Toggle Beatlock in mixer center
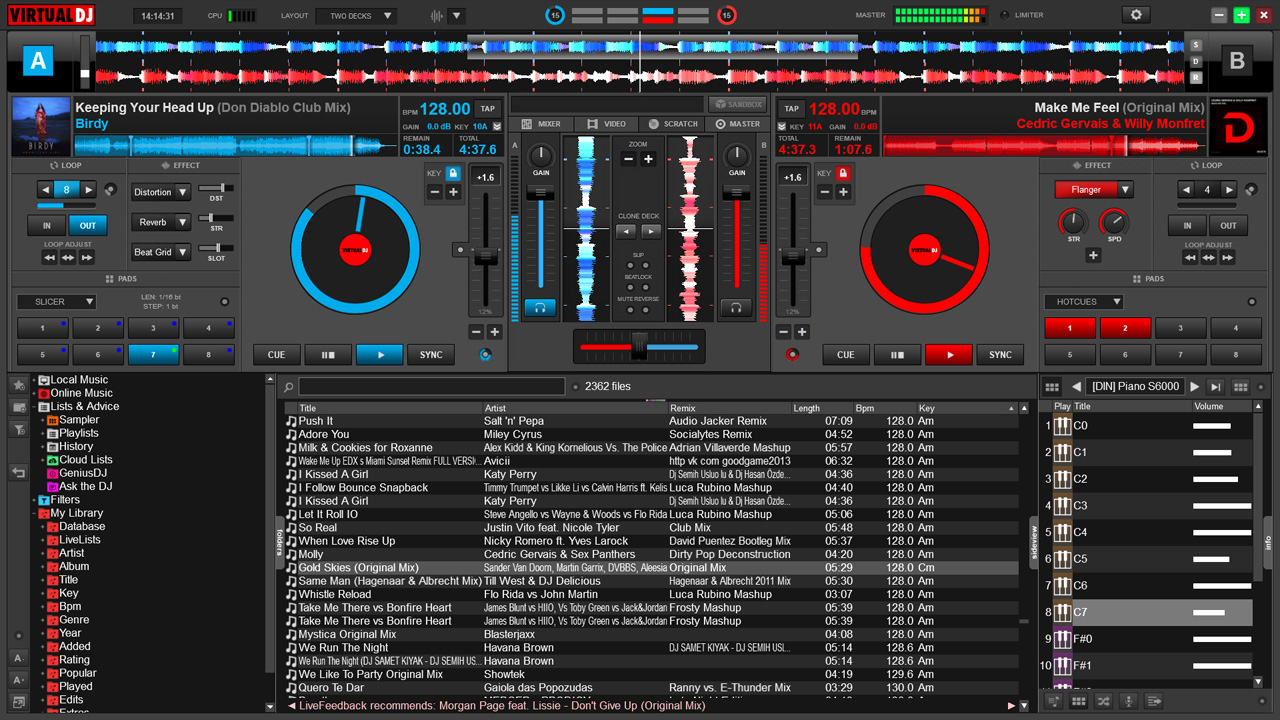 631,288
